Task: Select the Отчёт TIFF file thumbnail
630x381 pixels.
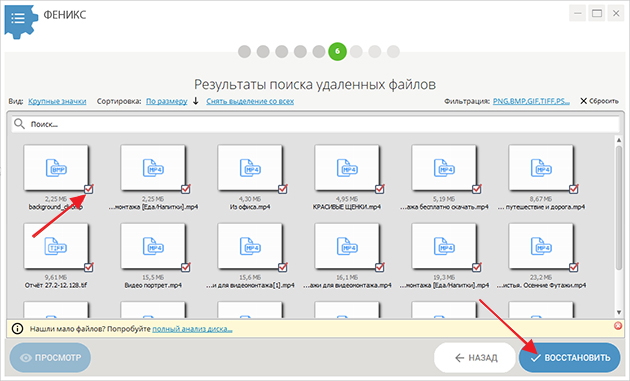Action: [x=56, y=246]
